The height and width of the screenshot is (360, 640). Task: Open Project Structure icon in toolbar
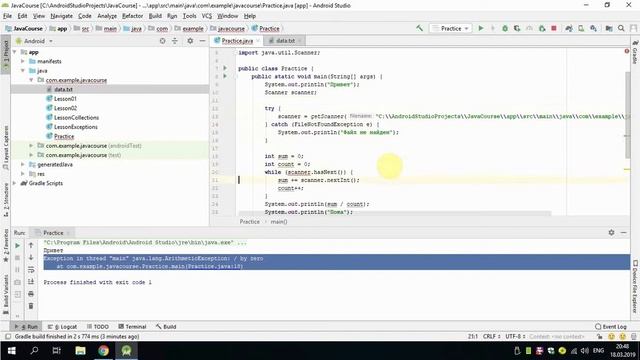click(609, 28)
